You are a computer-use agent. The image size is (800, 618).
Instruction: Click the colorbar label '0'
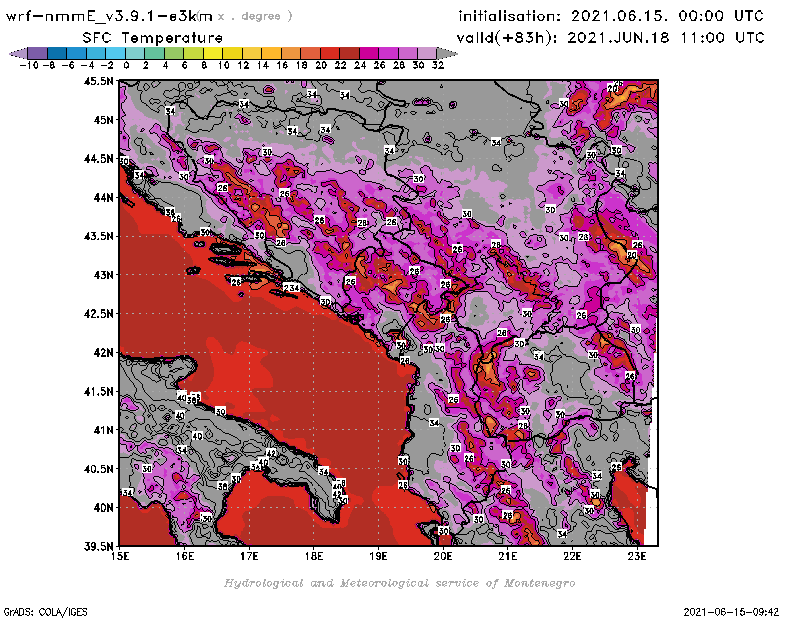pyautogui.click(x=126, y=65)
